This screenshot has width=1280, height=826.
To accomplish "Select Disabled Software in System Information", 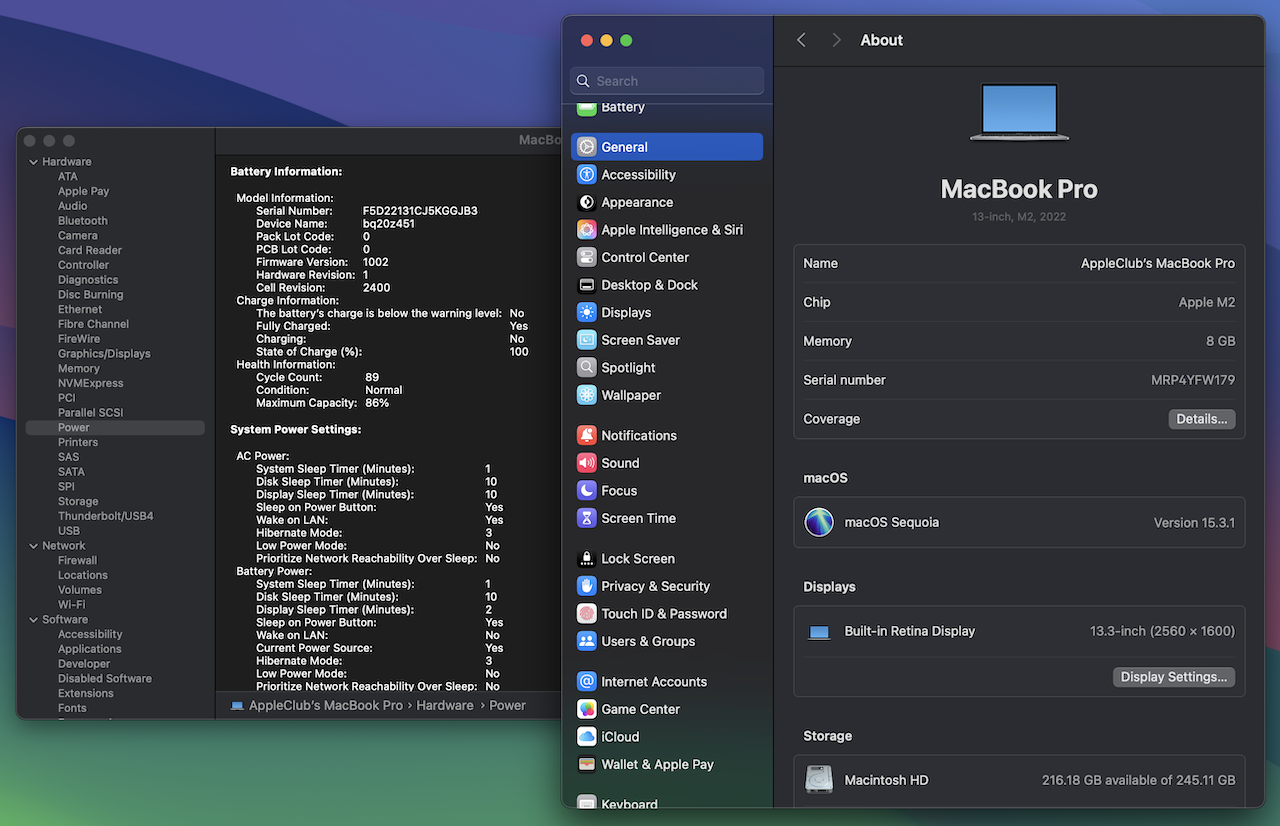I will pyautogui.click(x=105, y=679).
